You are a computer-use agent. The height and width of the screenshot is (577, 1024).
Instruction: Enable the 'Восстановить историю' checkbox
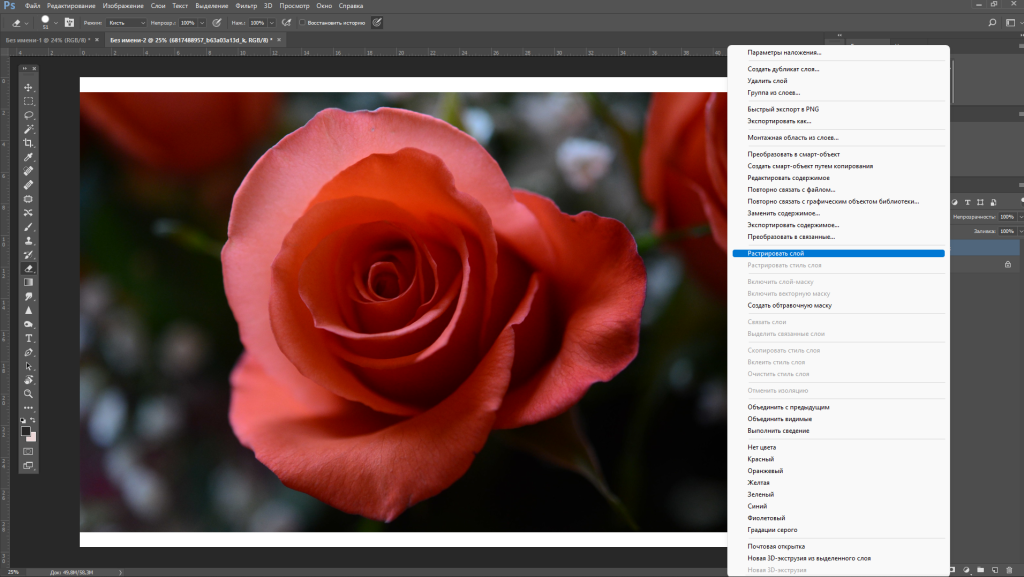pos(302,22)
